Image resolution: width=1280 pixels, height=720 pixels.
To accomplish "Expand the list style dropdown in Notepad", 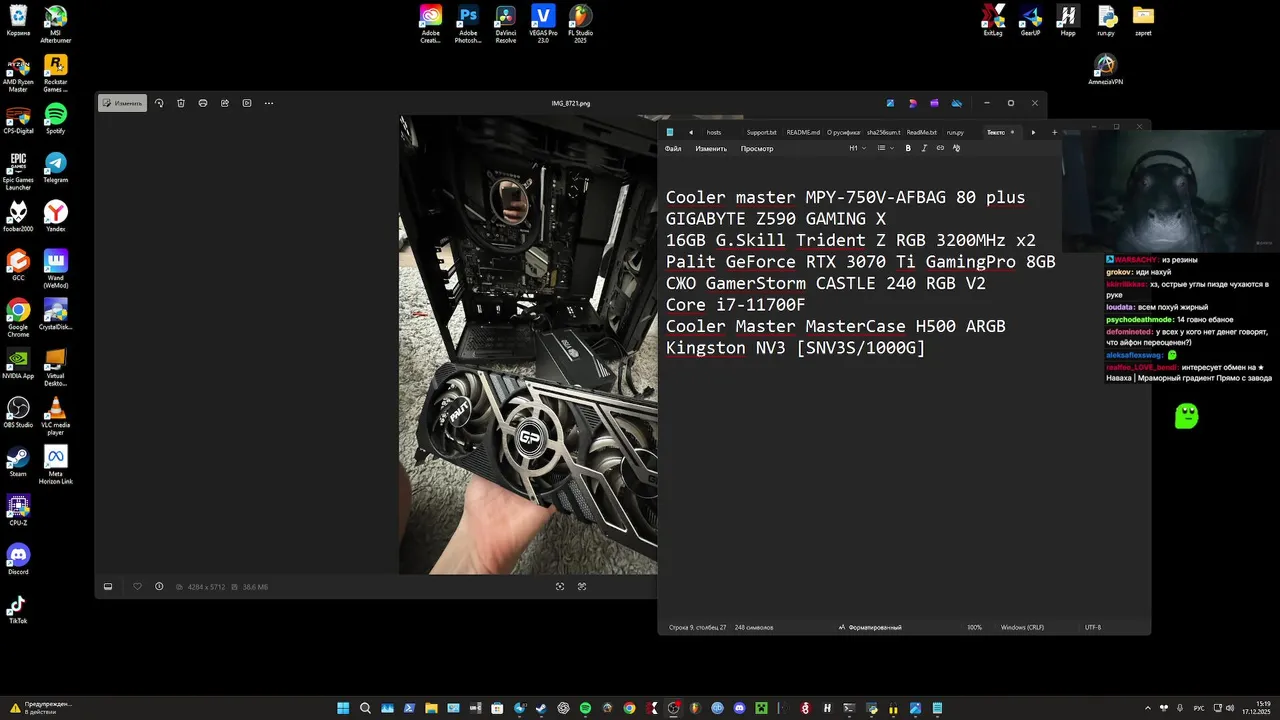I will tap(886, 148).
